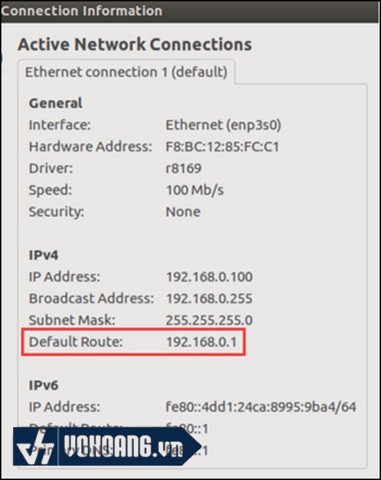Click the IPv4 'IP Address:' label
Viewport: 381px width, 480px height.
coord(64,277)
